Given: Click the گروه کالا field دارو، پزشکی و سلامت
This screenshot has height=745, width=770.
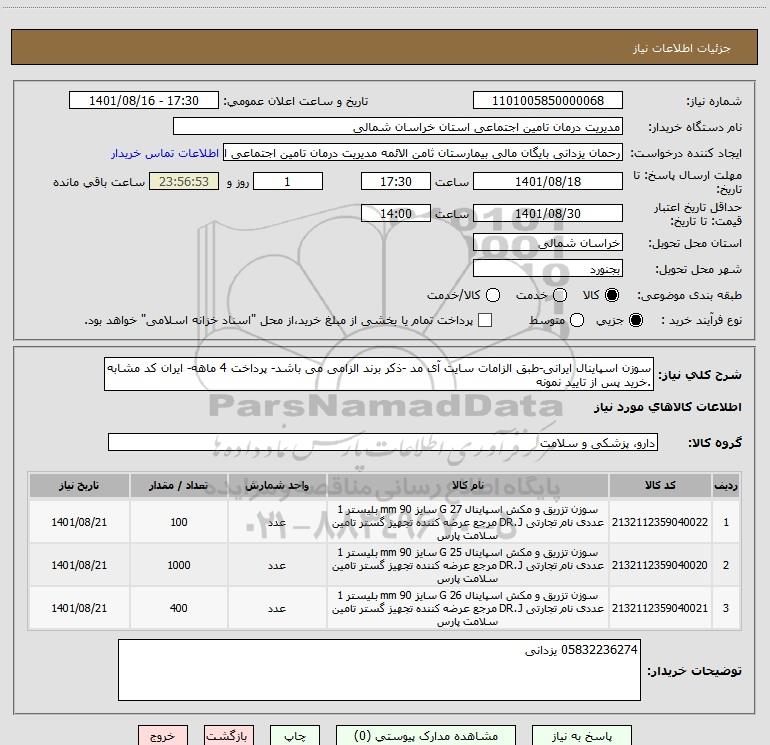Looking at the screenshot, I should point(383,442).
